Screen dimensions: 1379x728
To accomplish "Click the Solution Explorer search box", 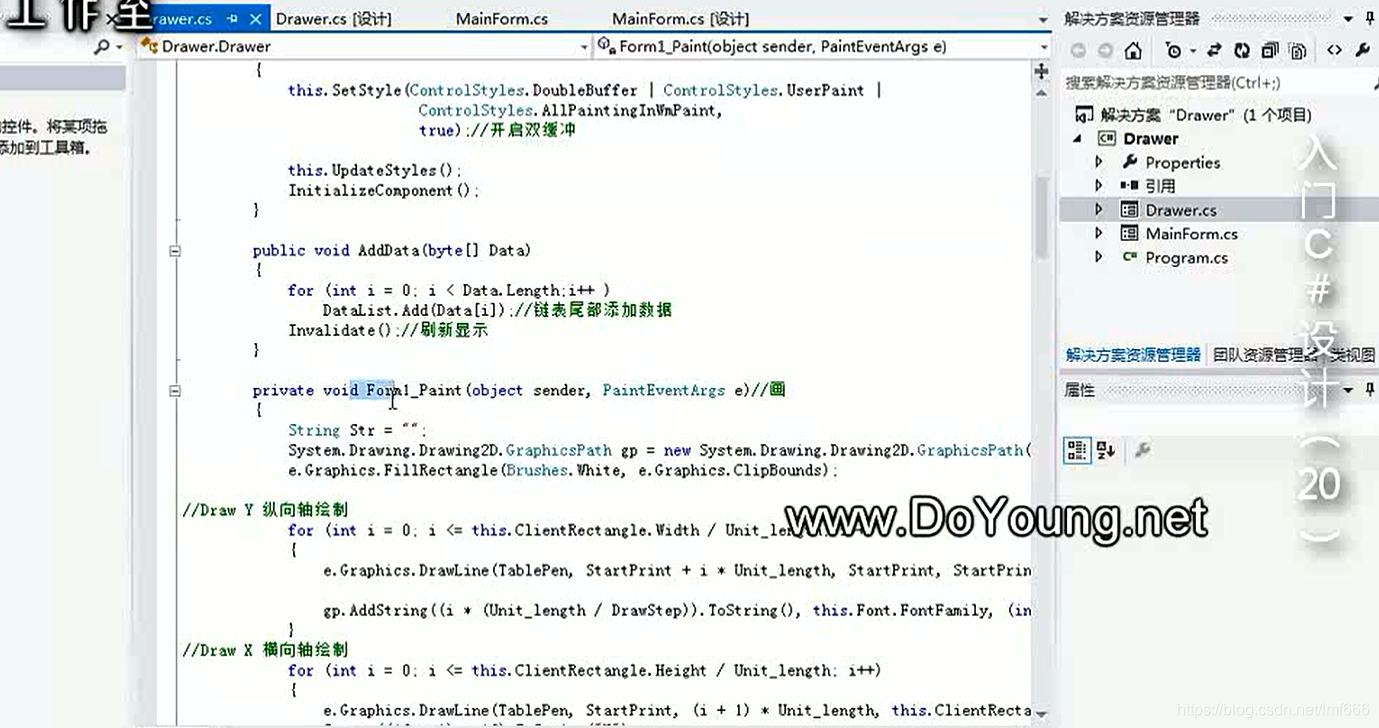I will (x=1219, y=83).
